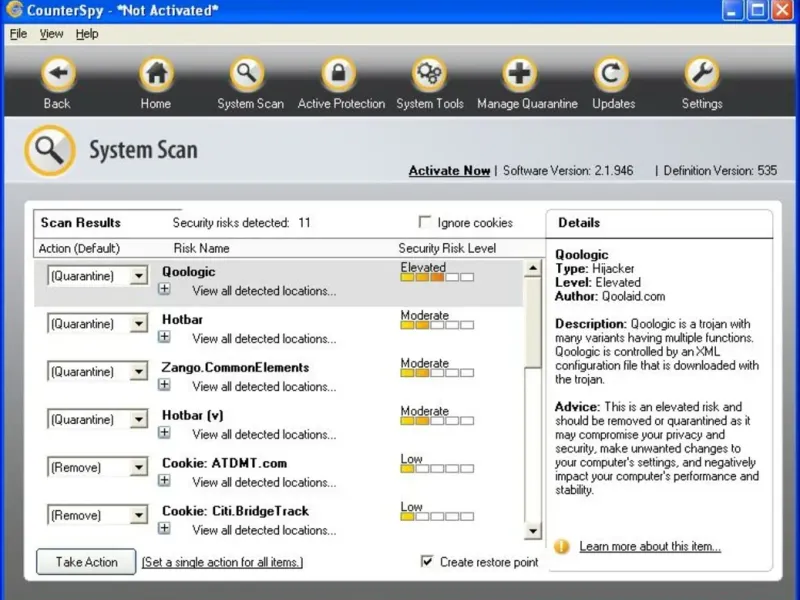Select the Qoologic risk name
This screenshot has height=600, width=800.
pos(189,271)
